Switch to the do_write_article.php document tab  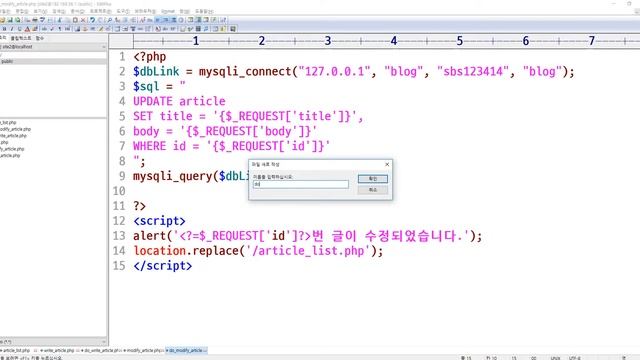click(x=100, y=350)
